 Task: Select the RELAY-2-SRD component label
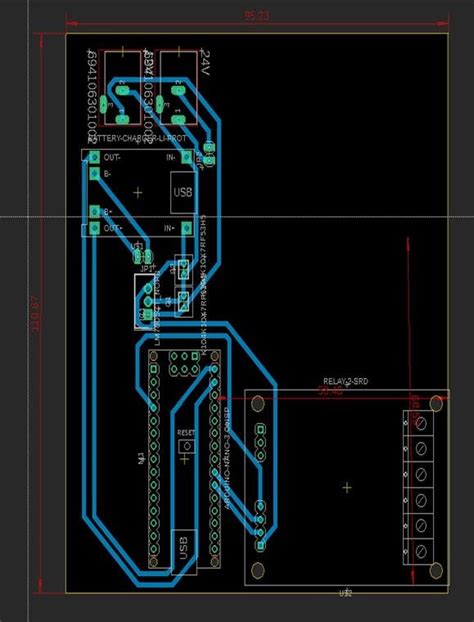click(345, 382)
